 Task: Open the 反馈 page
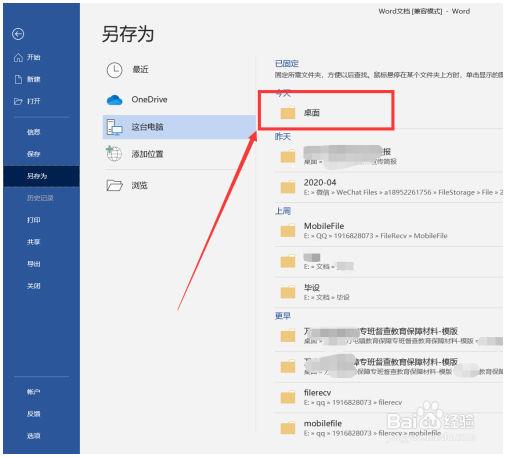(33, 414)
